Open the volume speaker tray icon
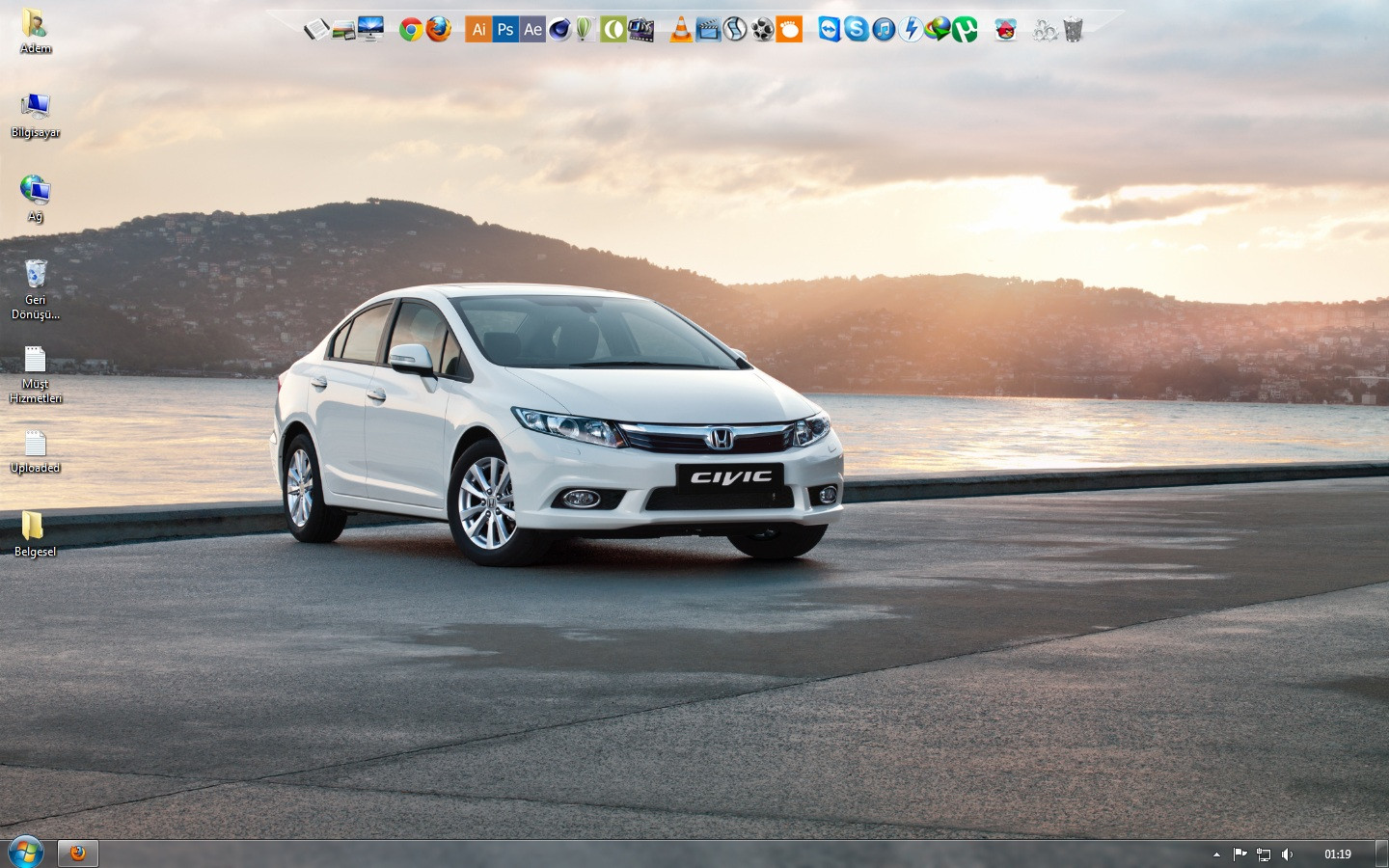This screenshot has height=868, width=1389. pos(1287,854)
